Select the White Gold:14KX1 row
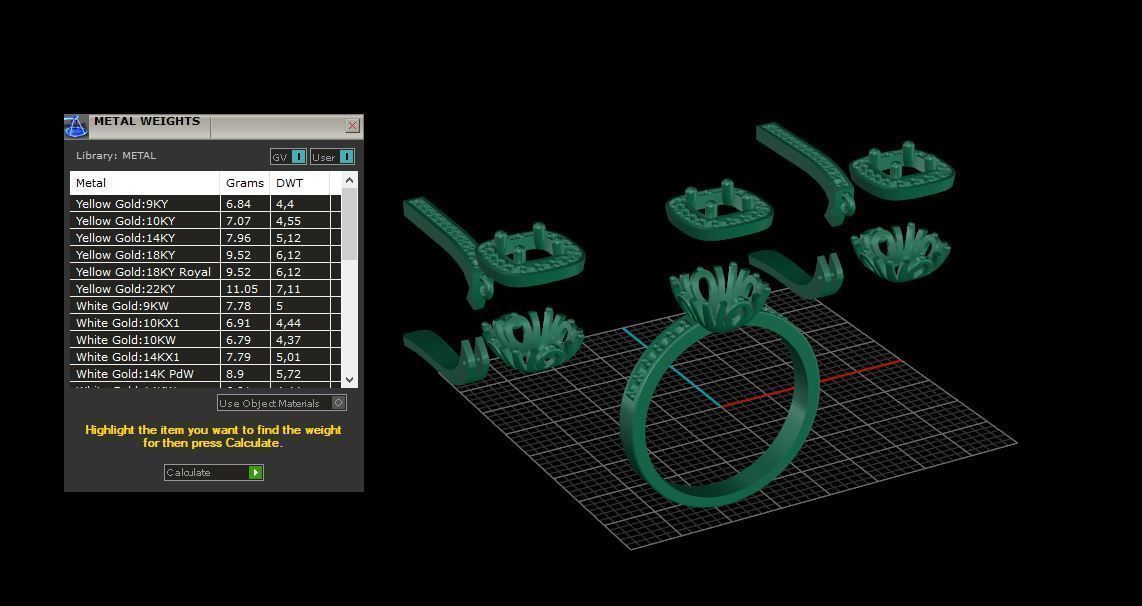The image size is (1142, 606). [205, 357]
